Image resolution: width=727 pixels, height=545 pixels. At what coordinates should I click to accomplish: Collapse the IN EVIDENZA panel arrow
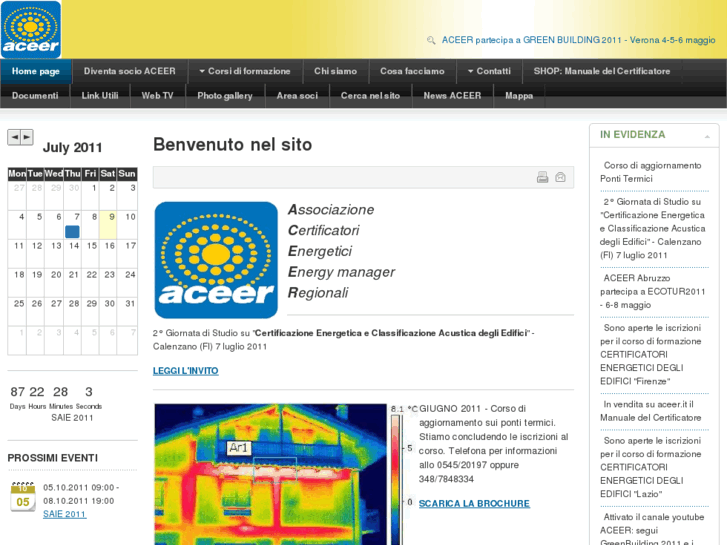[707, 136]
